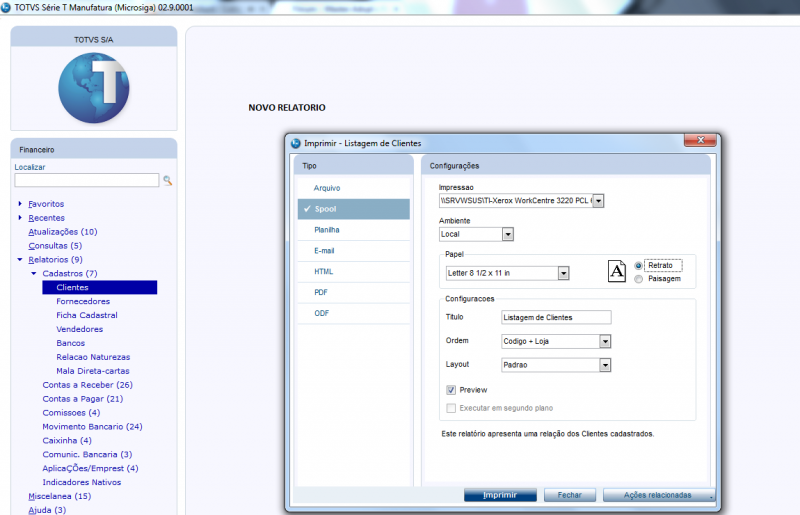
Task: Click the Localizar search field
Action: 87,180
